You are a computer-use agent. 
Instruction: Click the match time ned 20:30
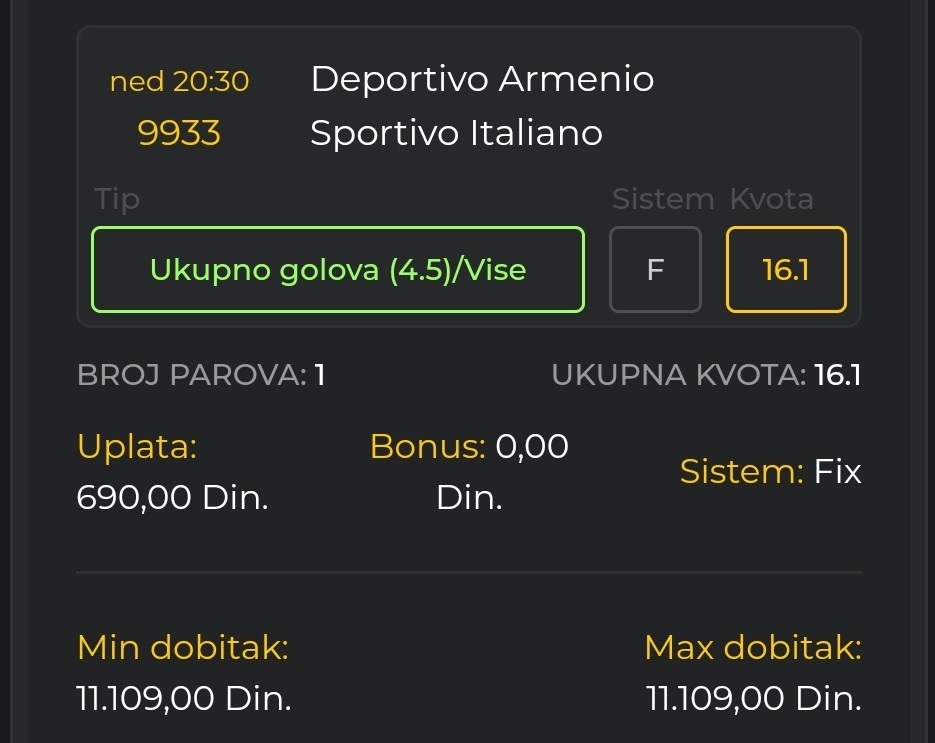[179, 81]
